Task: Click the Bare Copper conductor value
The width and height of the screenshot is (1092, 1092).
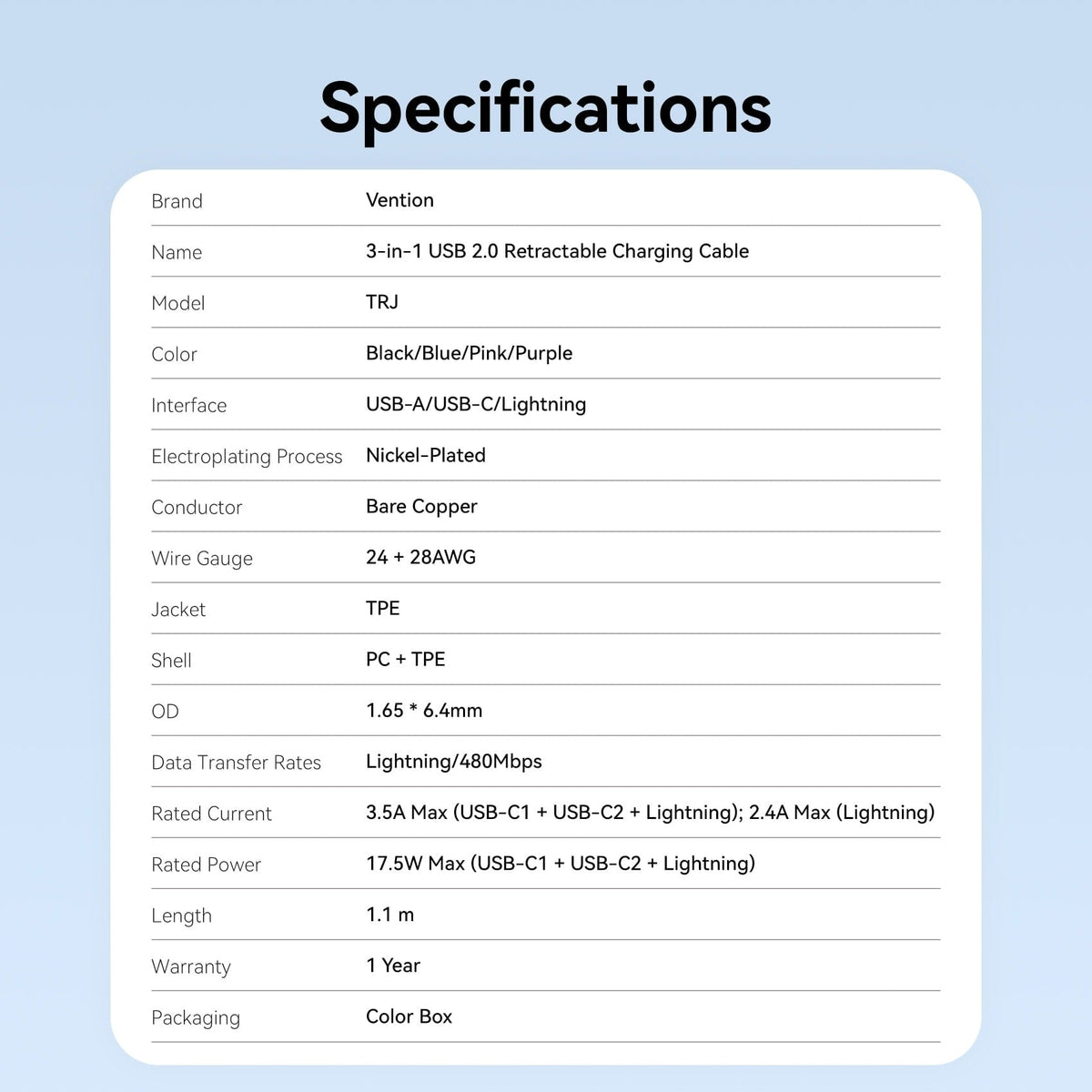Action: (x=421, y=507)
